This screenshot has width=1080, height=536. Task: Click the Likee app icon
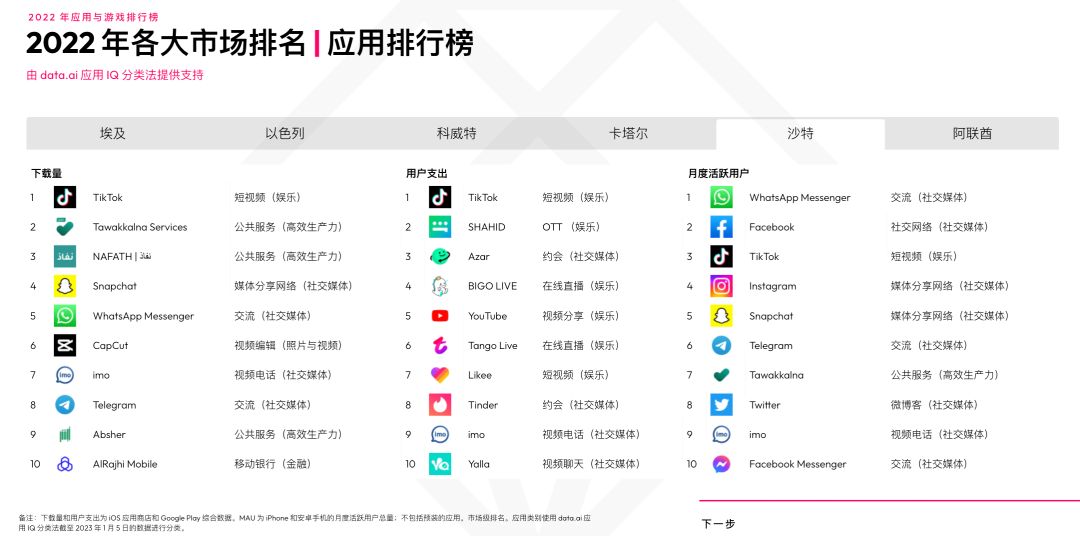440,375
